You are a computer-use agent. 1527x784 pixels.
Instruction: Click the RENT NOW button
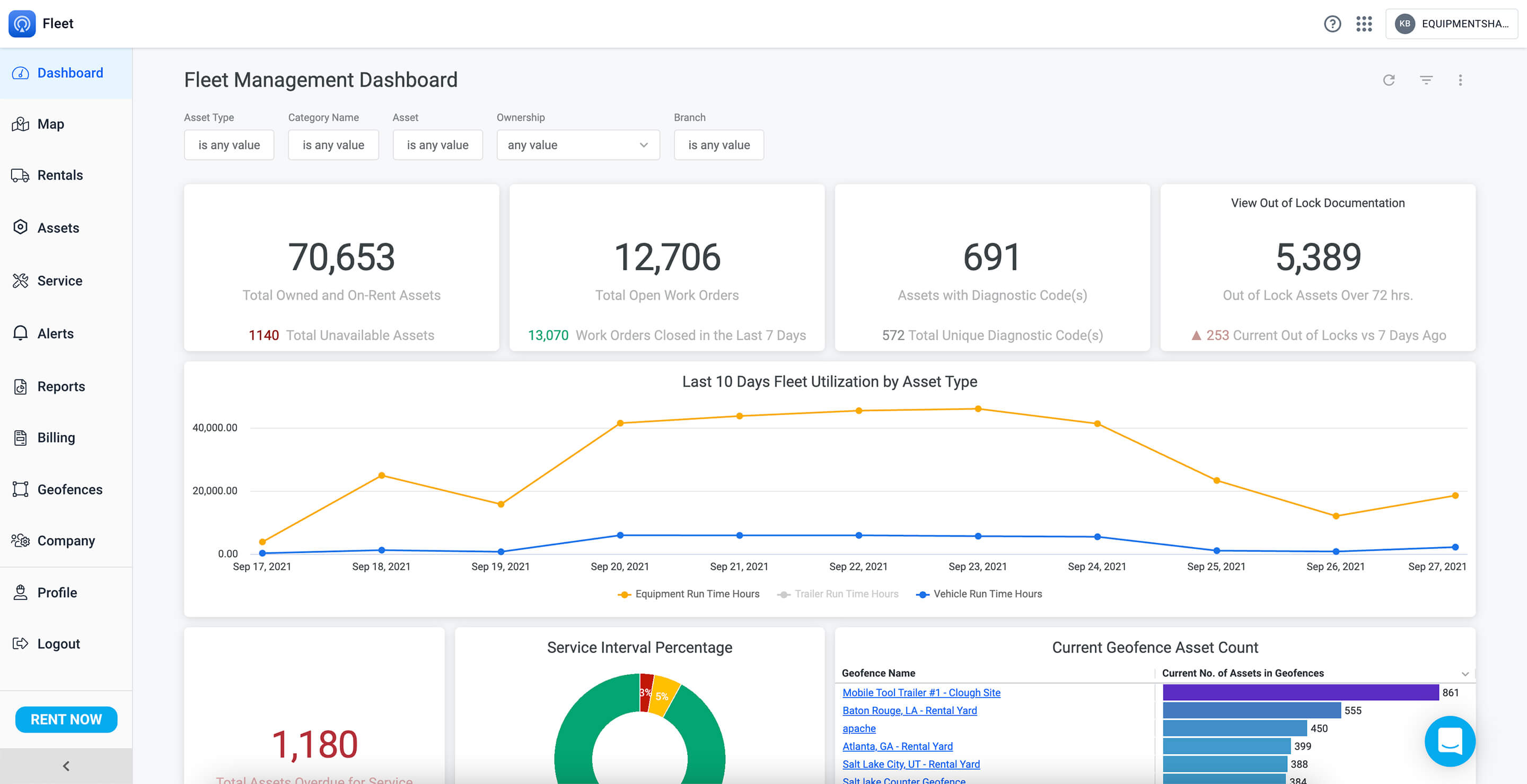tap(66, 719)
